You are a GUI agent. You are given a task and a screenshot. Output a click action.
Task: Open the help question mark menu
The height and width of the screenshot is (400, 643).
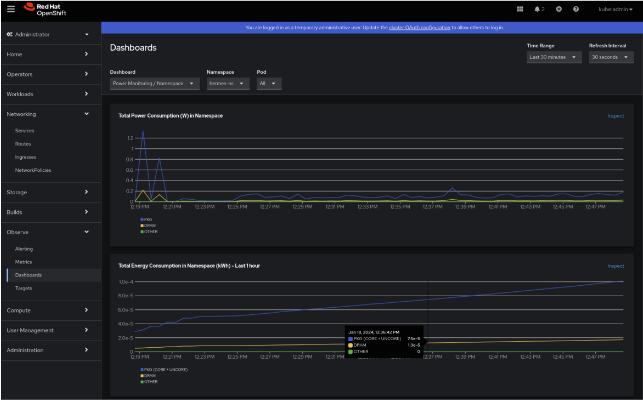pos(576,9)
